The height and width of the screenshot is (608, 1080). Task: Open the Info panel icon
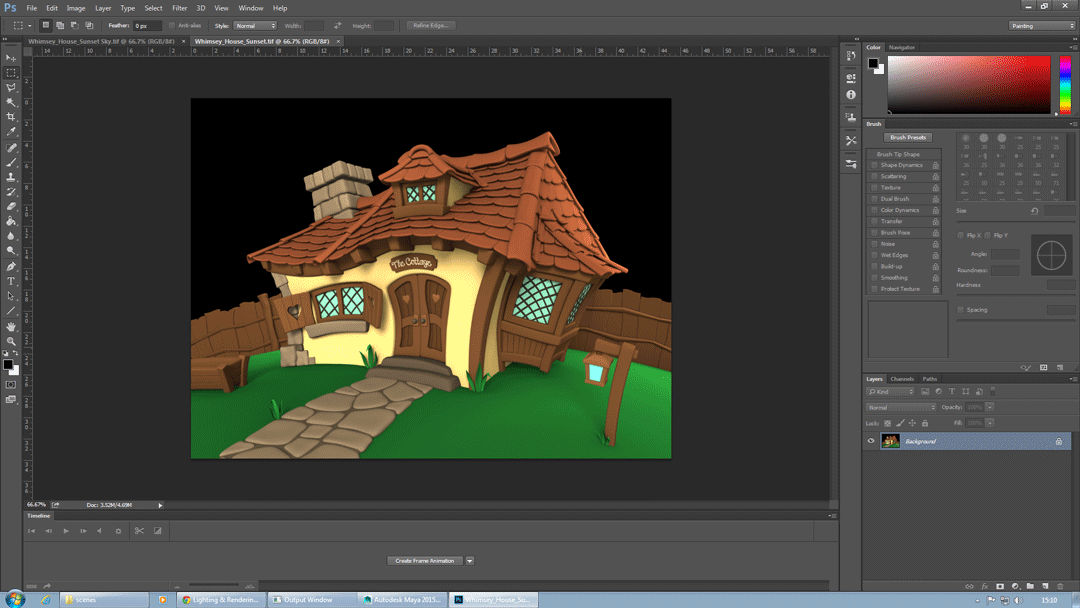click(851, 94)
